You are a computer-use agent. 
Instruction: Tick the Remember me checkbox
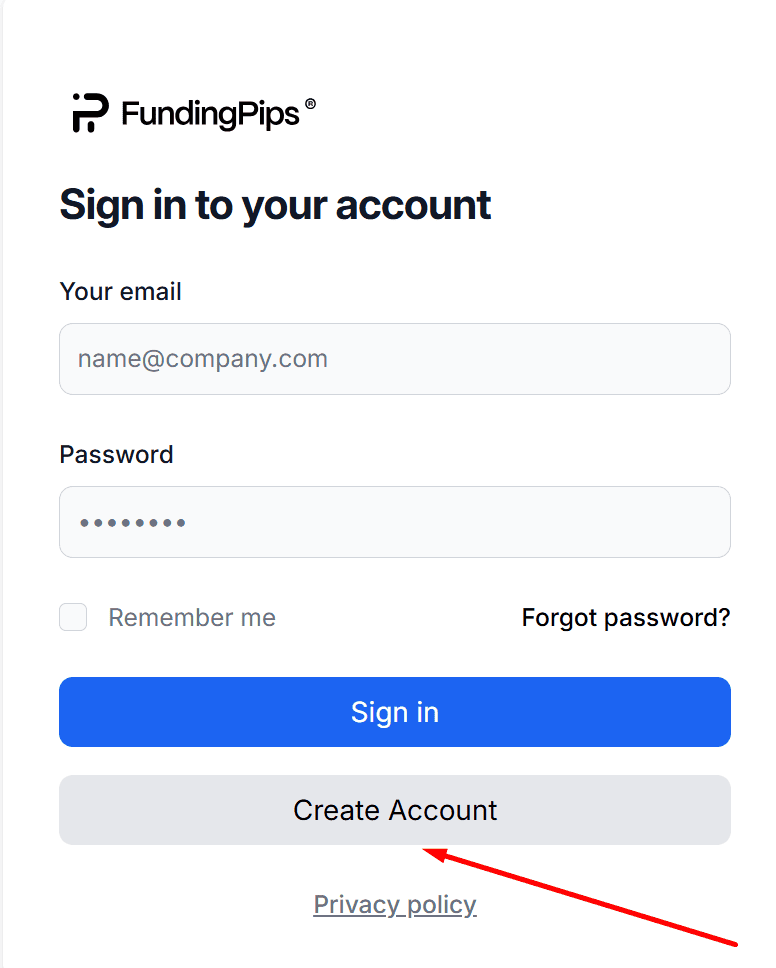click(x=73, y=617)
